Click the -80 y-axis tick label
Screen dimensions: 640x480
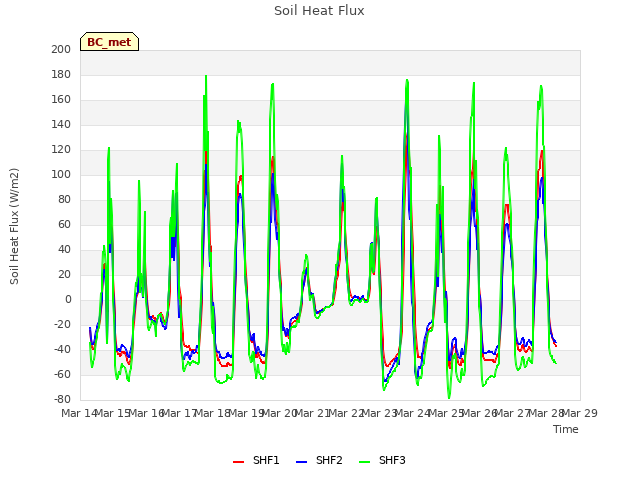click(62, 400)
